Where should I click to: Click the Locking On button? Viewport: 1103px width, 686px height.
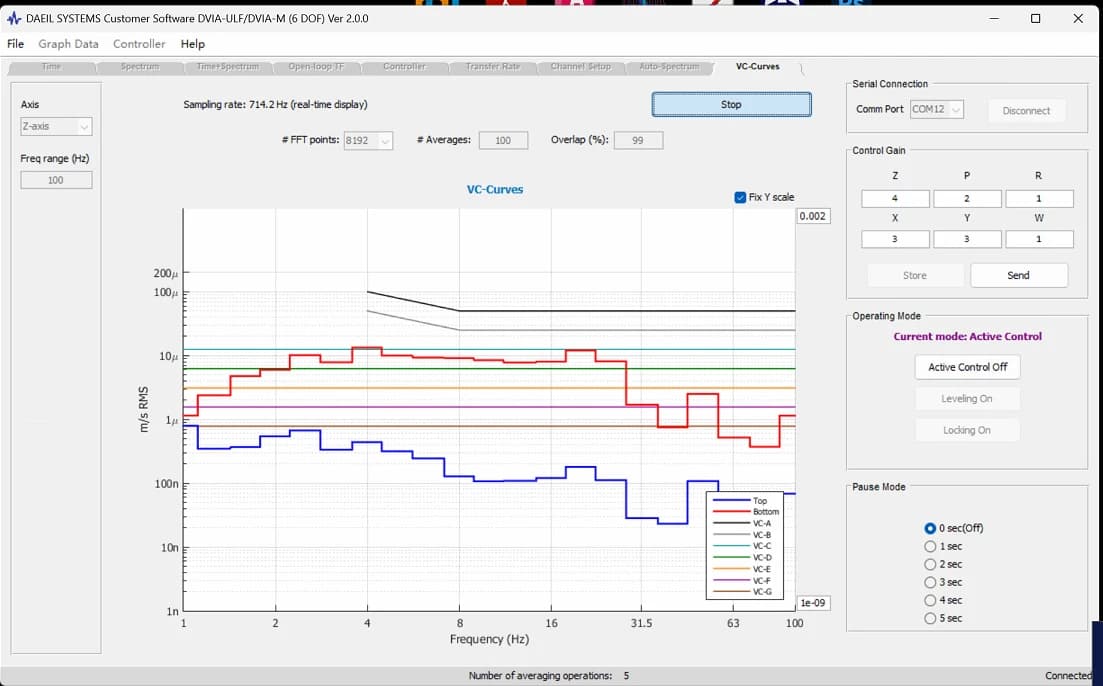(967, 430)
